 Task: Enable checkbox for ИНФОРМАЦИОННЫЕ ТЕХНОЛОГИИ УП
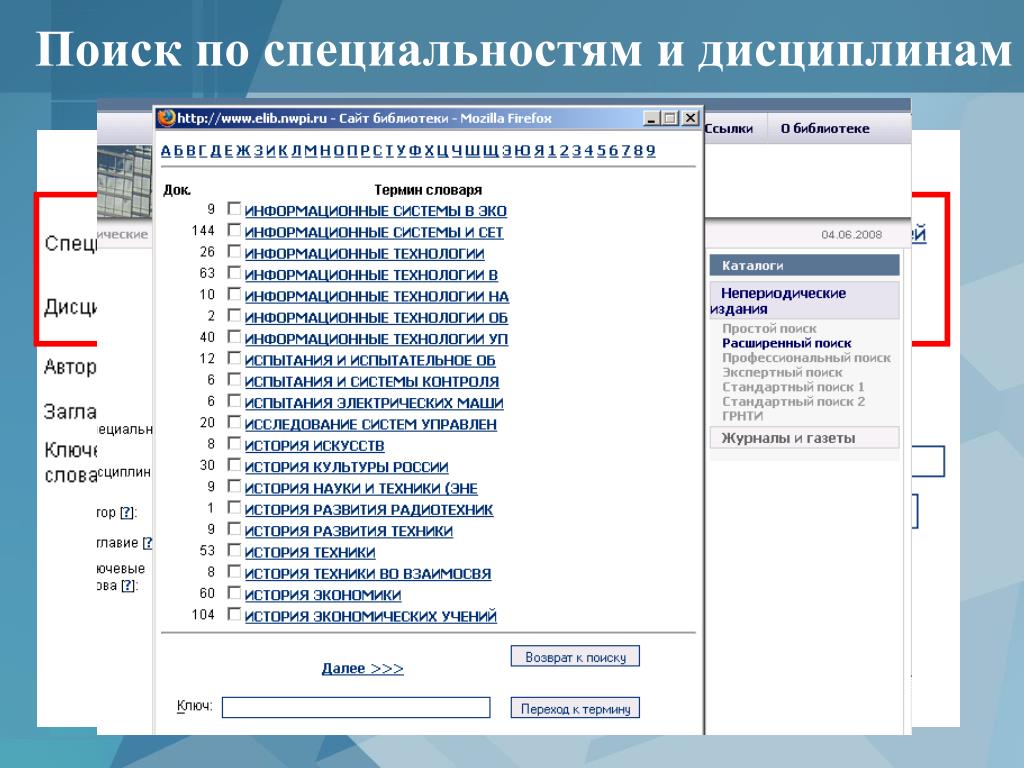point(234,337)
